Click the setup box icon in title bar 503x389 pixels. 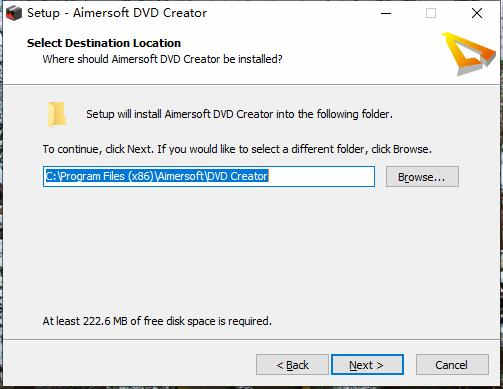coord(14,13)
